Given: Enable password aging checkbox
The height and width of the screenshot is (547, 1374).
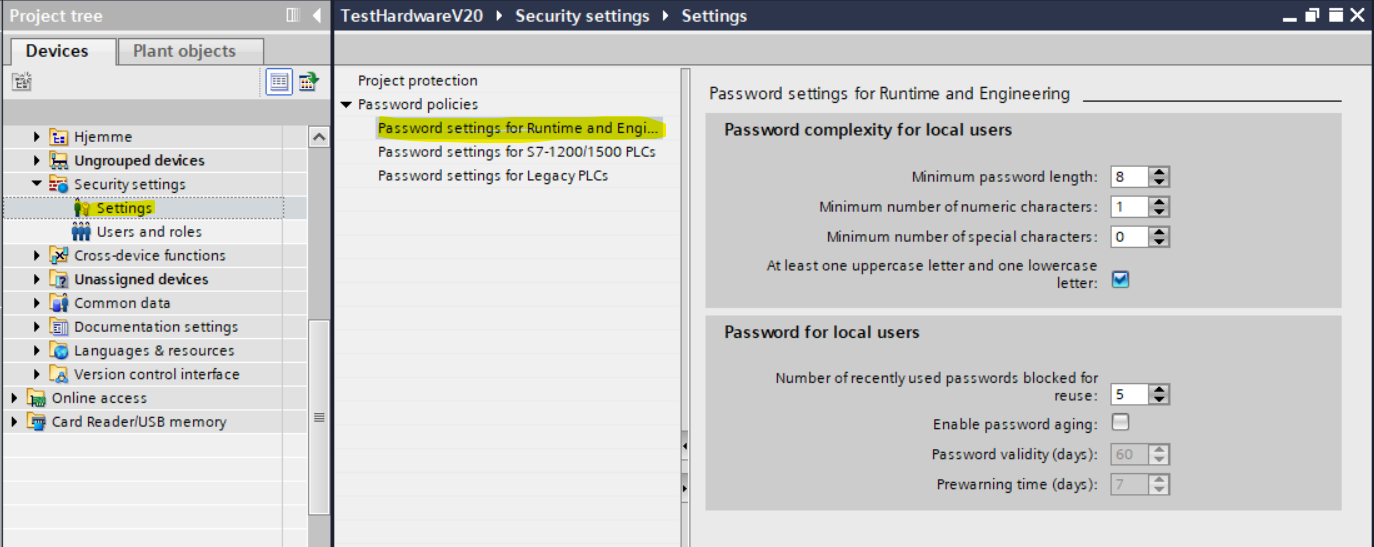Looking at the screenshot, I should click(x=1121, y=422).
